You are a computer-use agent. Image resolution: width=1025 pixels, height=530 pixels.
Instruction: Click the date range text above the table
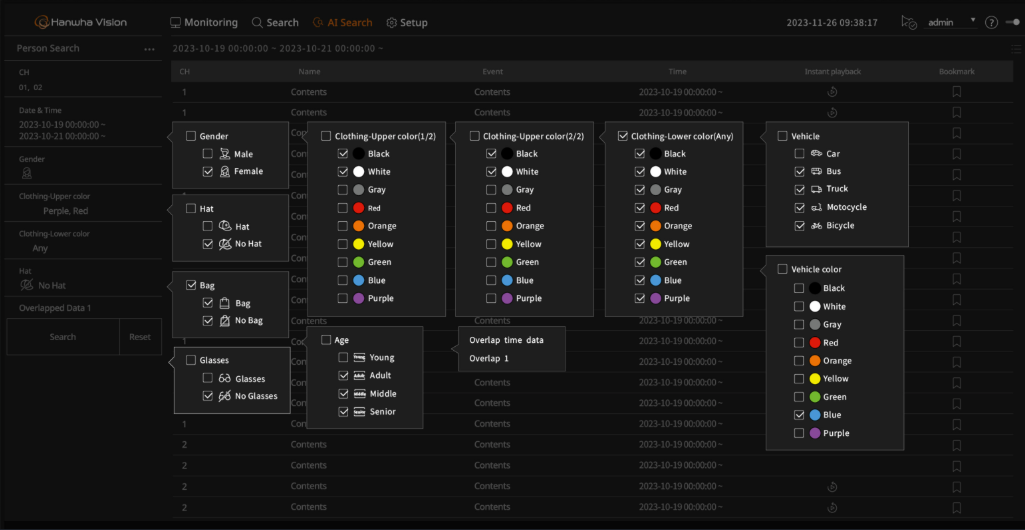(x=278, y=48)
